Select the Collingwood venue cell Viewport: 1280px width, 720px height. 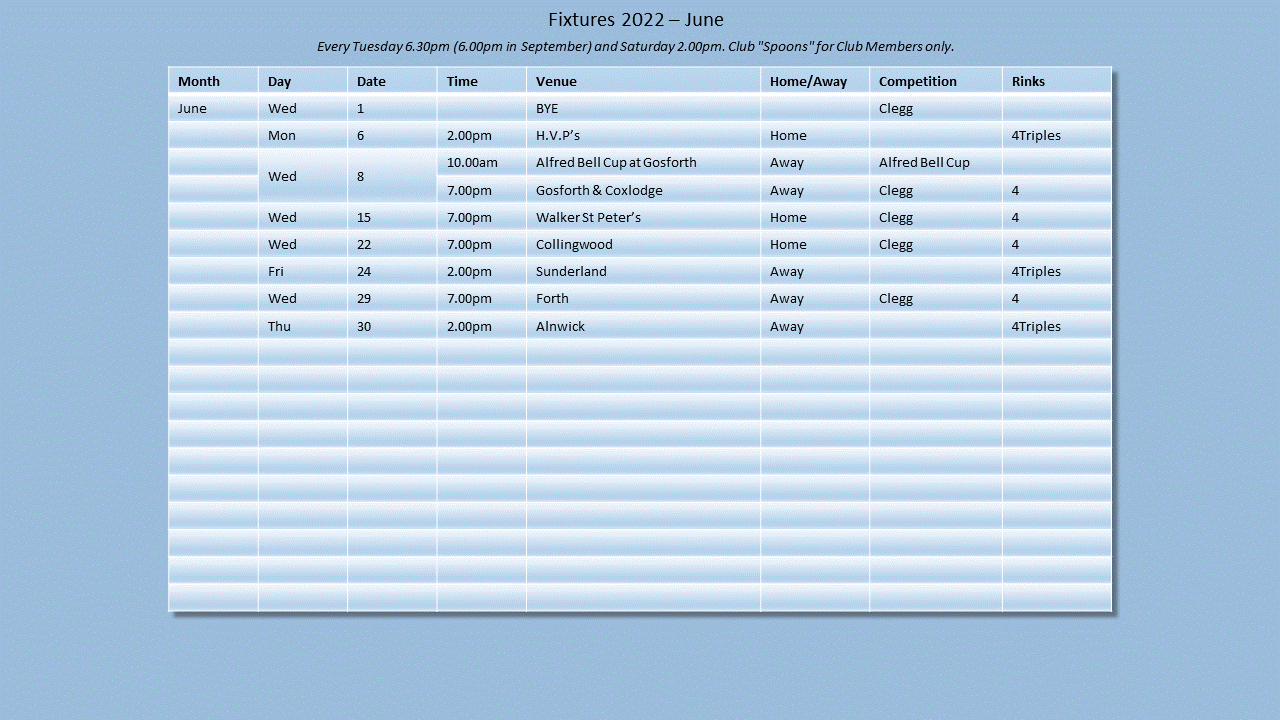[x=574, y=244]
